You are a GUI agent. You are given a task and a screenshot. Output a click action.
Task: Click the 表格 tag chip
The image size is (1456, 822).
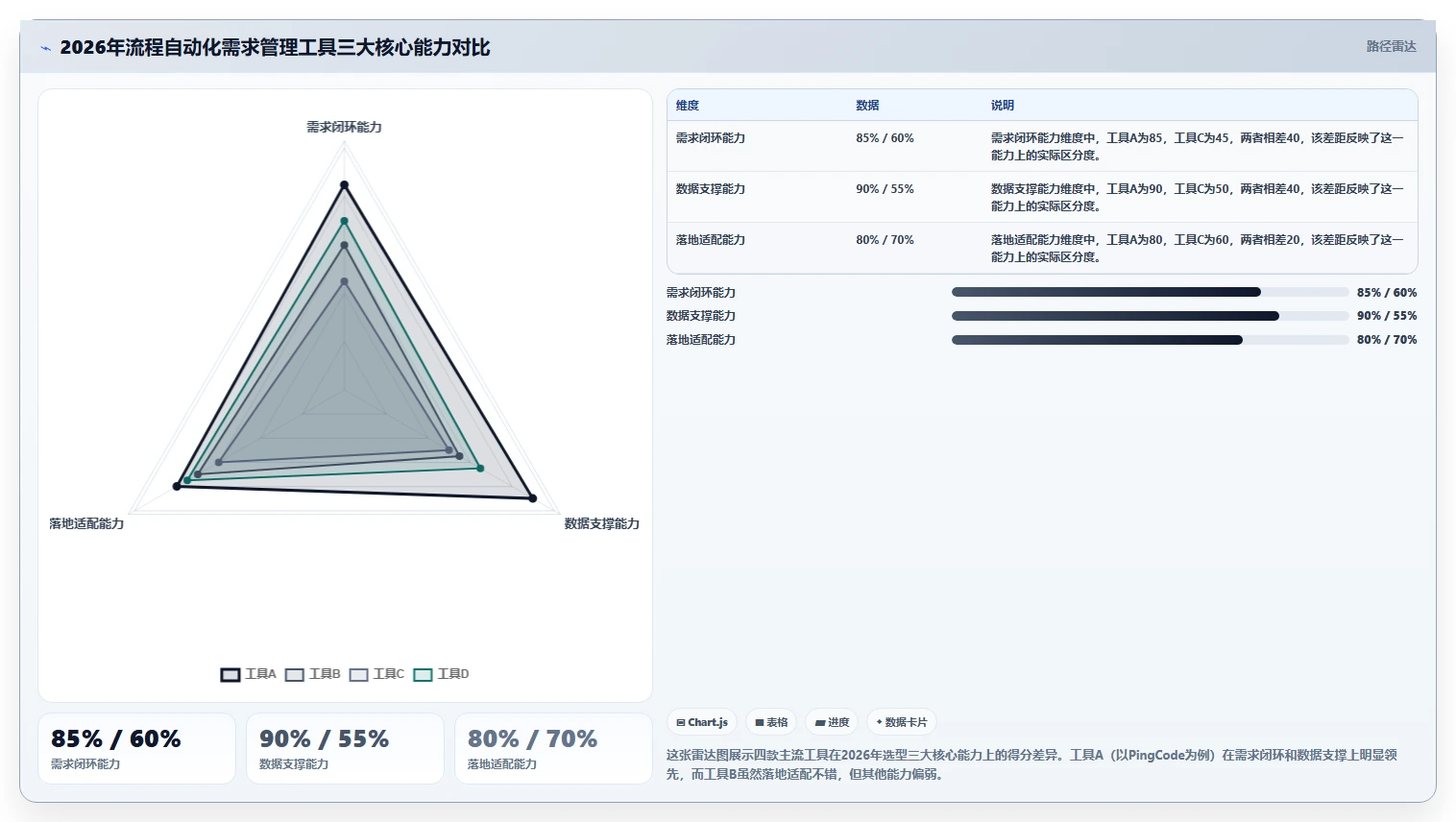[771, 722]
